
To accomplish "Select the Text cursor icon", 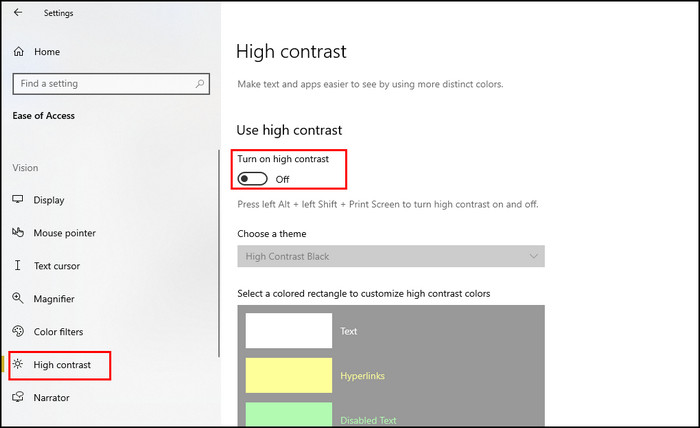I will (x=17, y=266).
